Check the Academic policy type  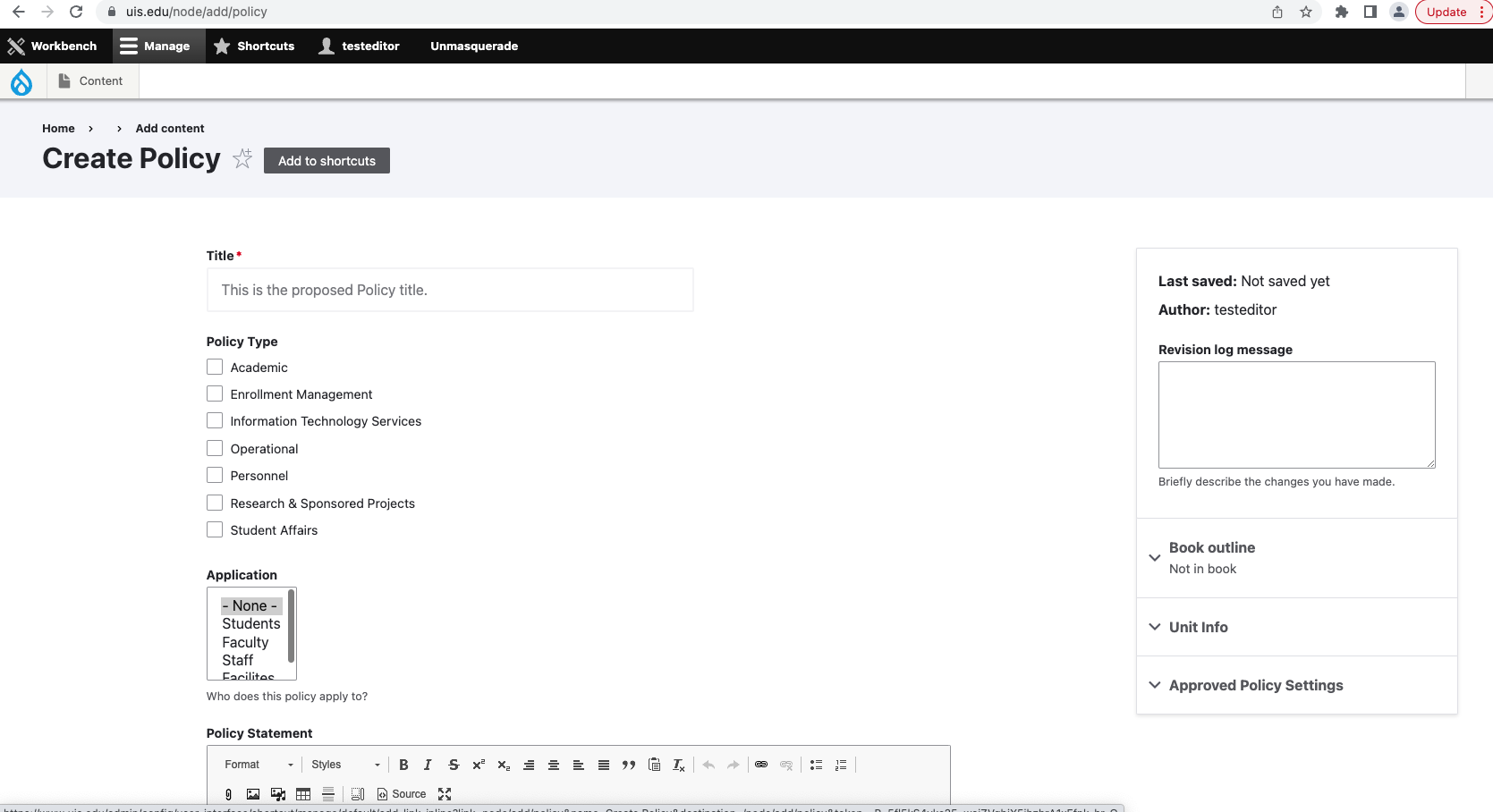click(215, 367)
